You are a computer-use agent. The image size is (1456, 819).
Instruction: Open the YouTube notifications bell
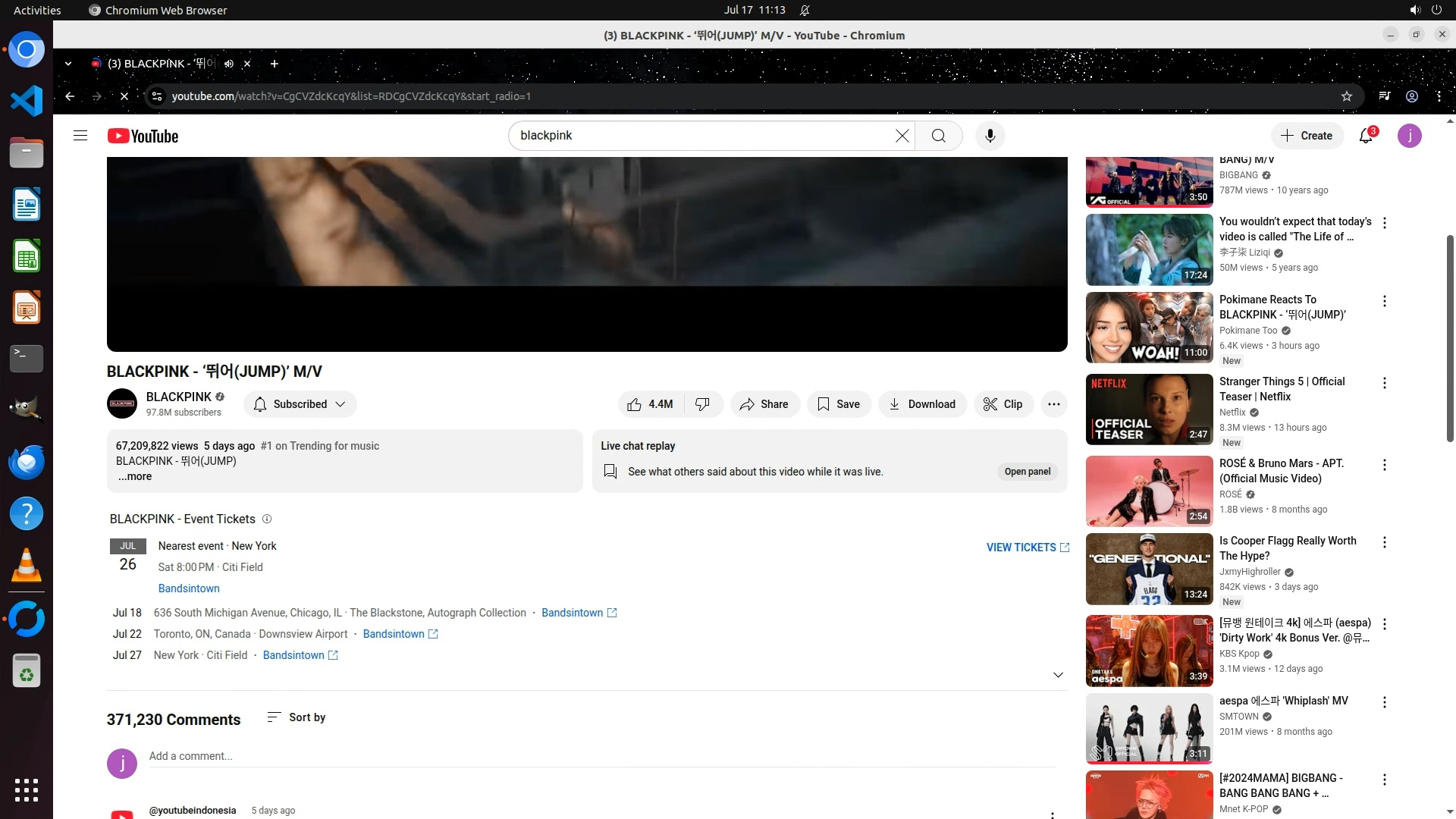pyautogui.click(x=1366, y=136)
